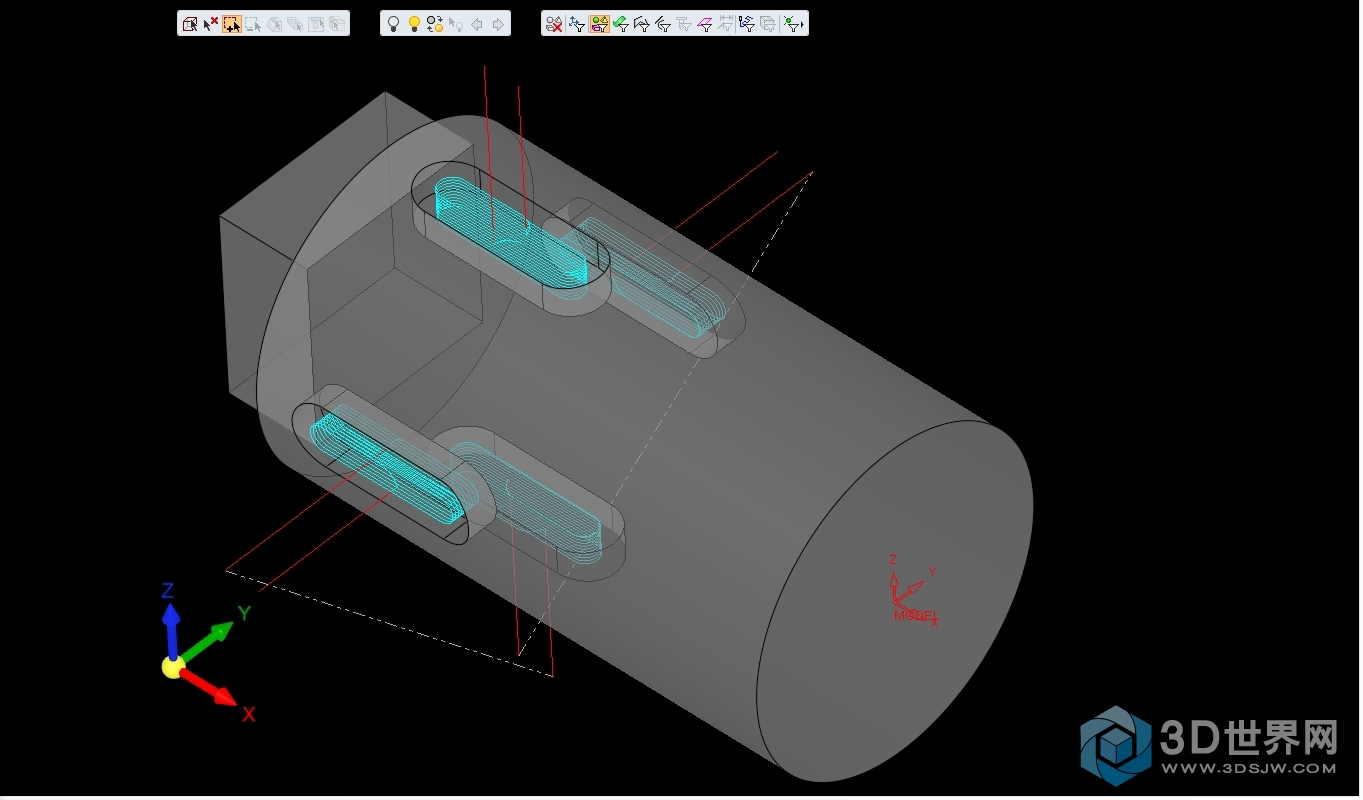Toggle the add-to-selection box tool
Screen dimensions: 1363x800
tap(232, 24)
